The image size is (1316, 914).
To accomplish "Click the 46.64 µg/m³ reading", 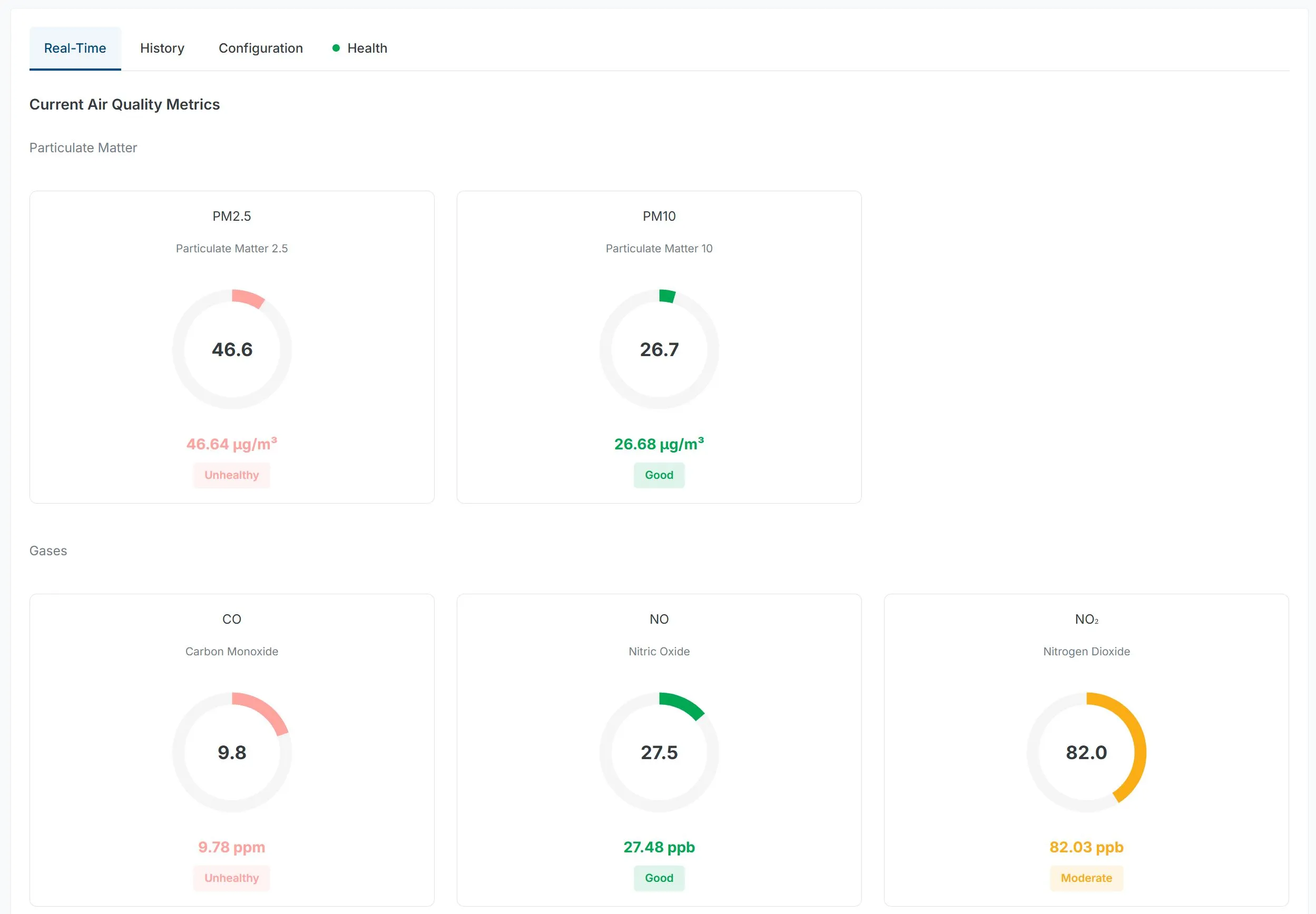I will pyautogui.click(x=232, y=444).
